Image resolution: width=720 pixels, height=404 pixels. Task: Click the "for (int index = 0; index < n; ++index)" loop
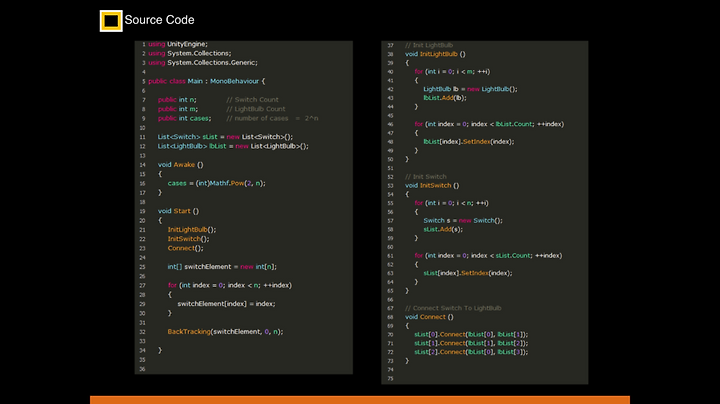coord(230,285)
